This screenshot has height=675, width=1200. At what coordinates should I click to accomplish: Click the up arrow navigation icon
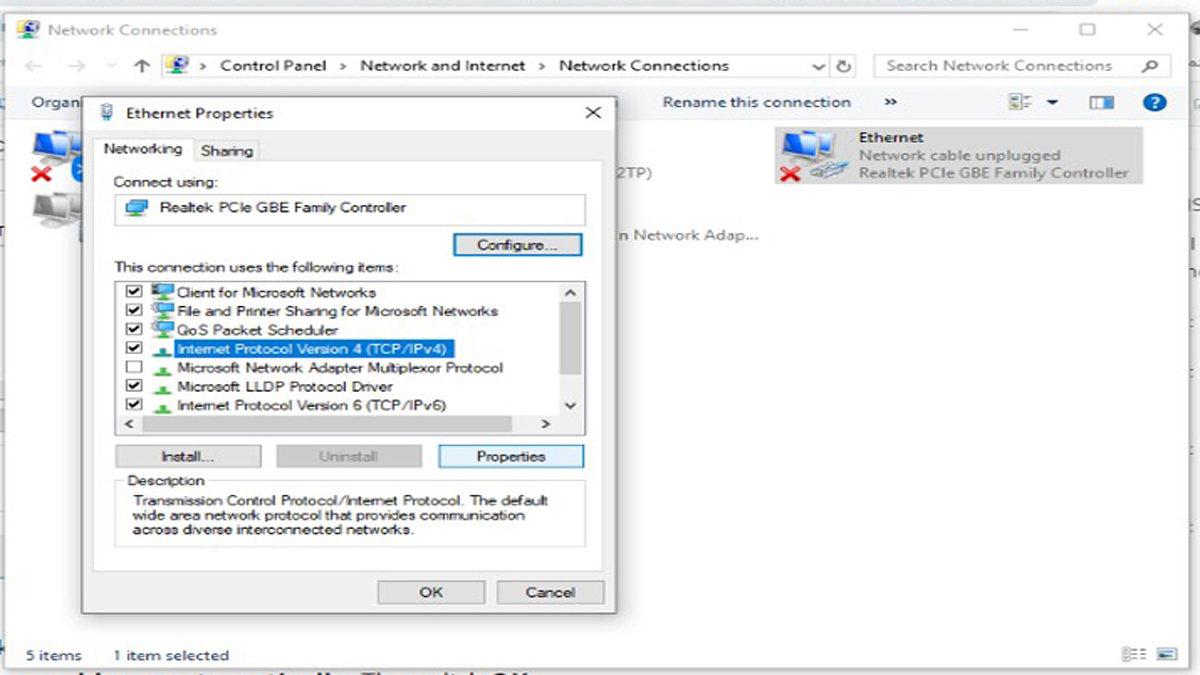click(x=142, y=66)
